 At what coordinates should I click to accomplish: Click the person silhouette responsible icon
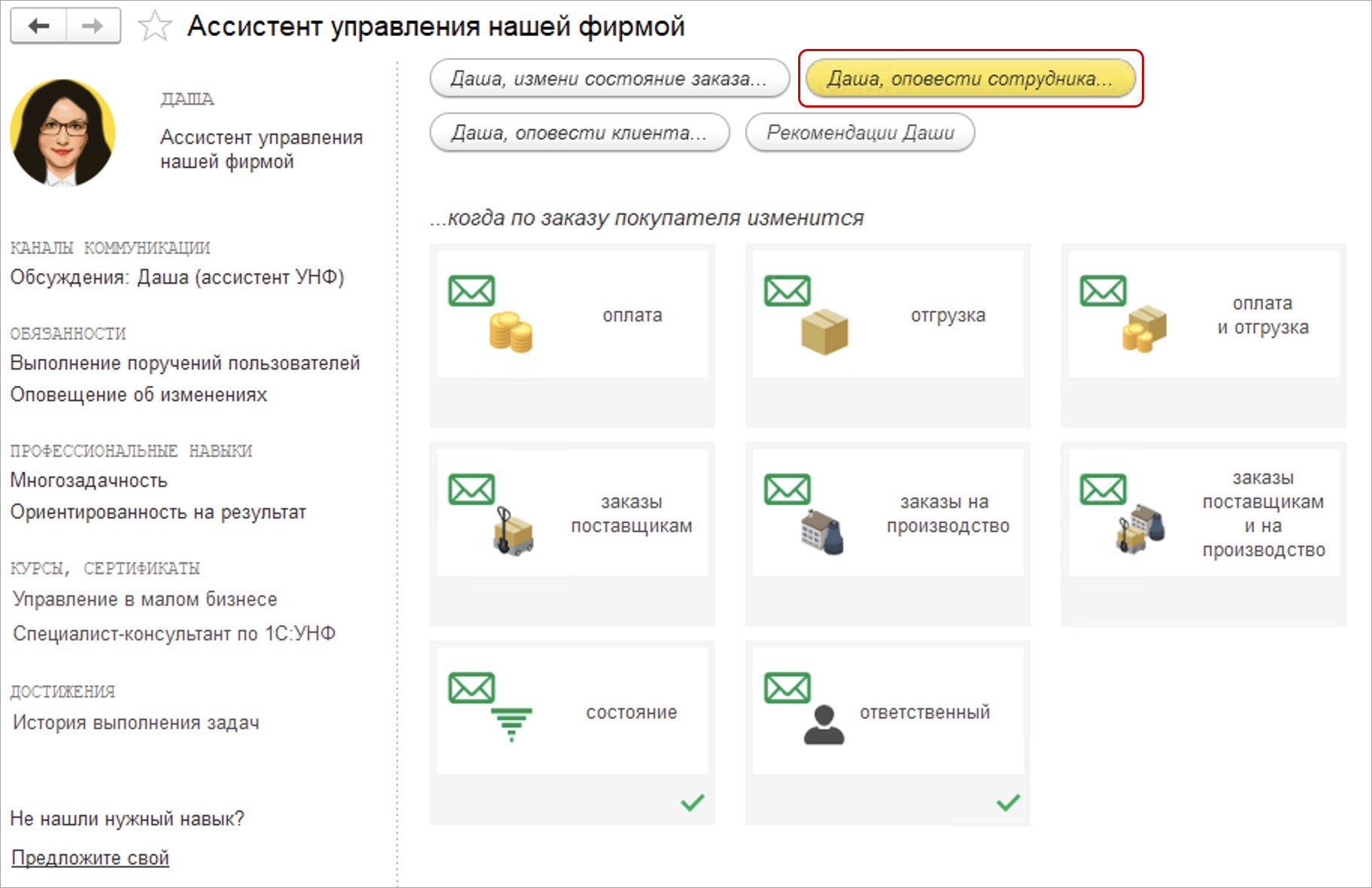click(x=824, y=725)
